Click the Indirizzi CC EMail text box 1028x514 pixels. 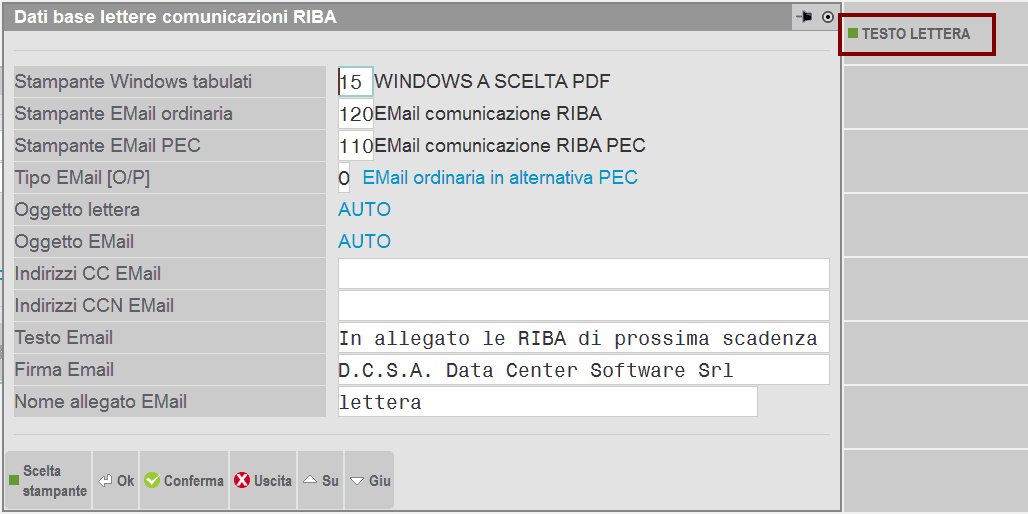[583, 274]
